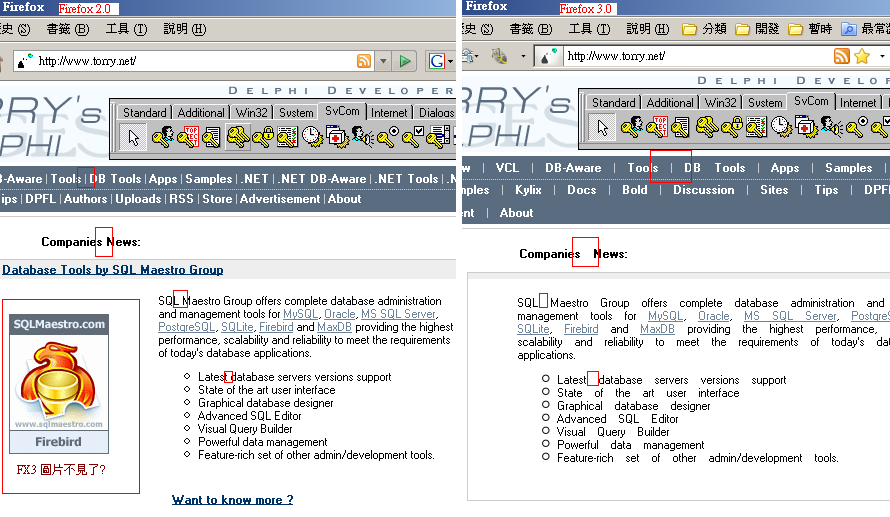Open the 工具 (T) menu in Firefox 2.0
This screenshot has height=517, width=890.
(126, 29)
